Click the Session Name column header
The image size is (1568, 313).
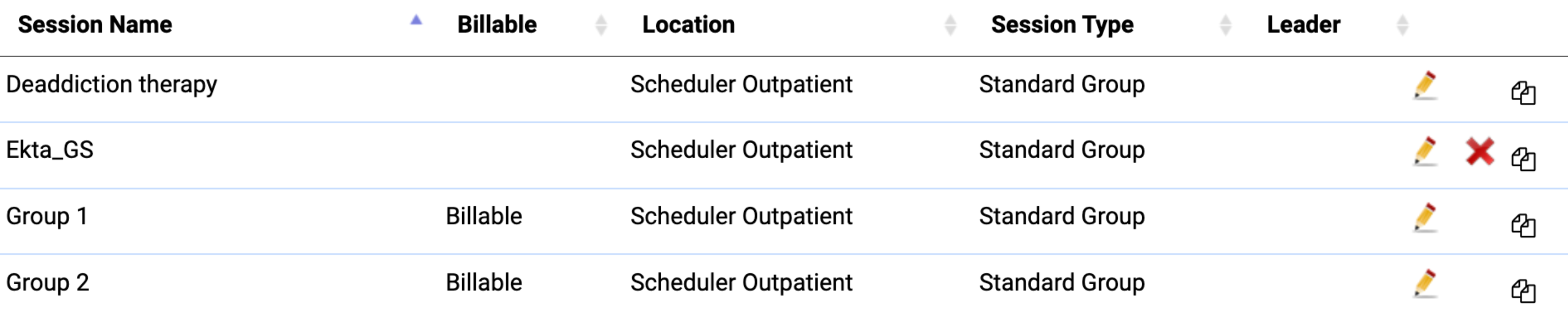[x=95, y=25]
